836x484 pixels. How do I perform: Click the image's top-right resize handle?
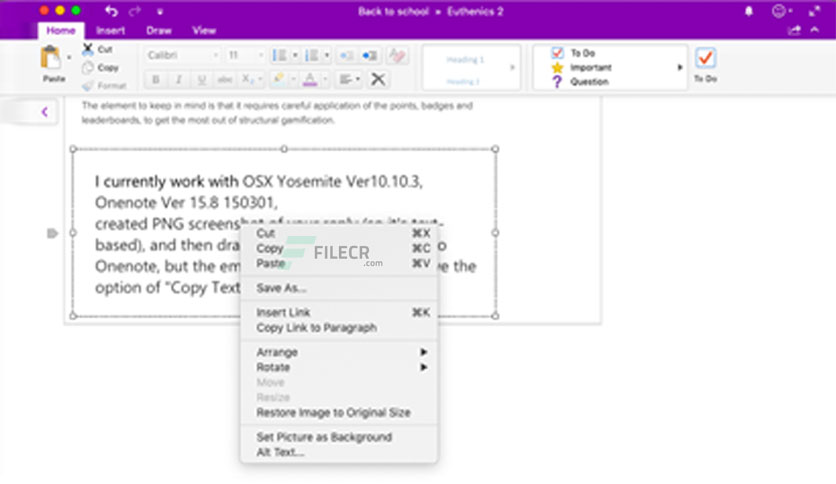pos(495,149)
